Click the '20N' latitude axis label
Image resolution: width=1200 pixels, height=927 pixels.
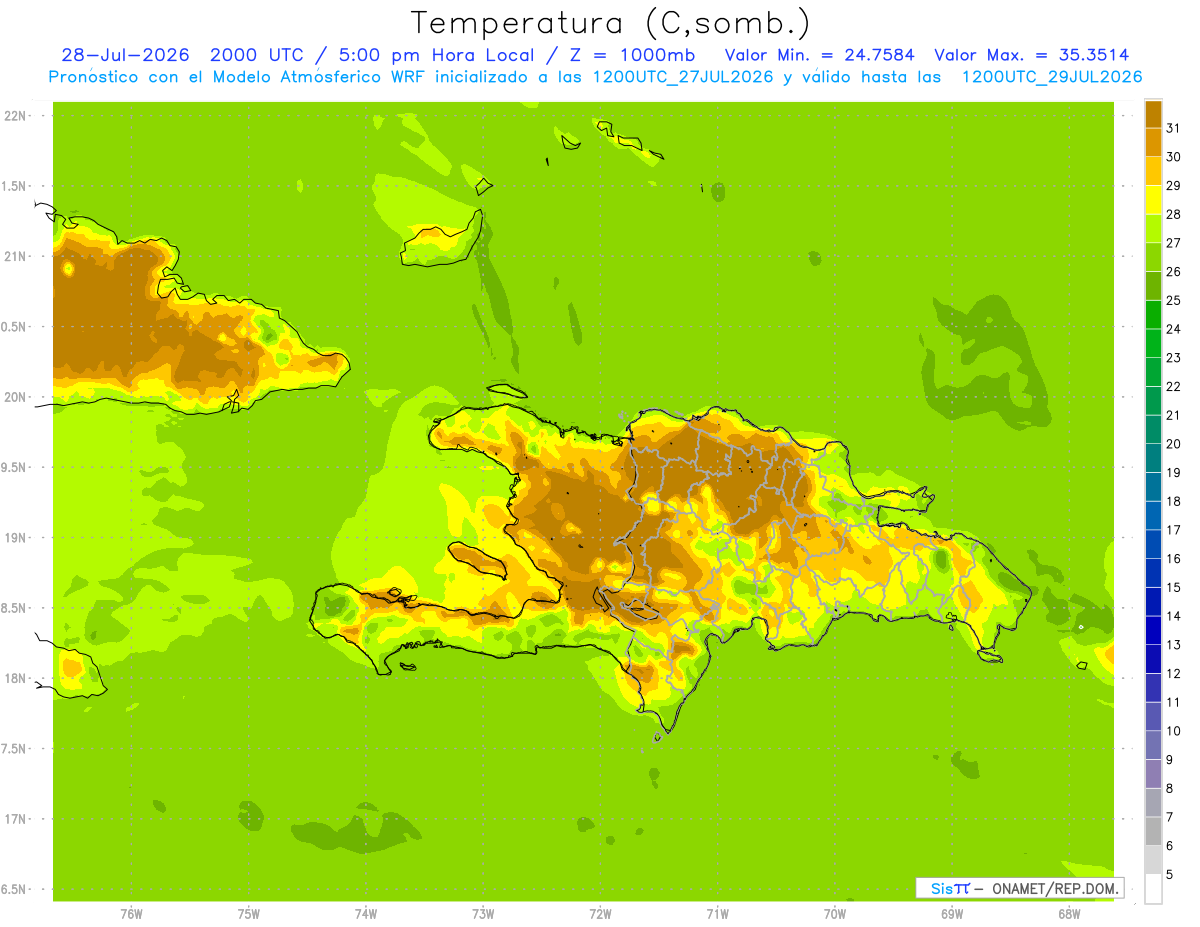14,397
